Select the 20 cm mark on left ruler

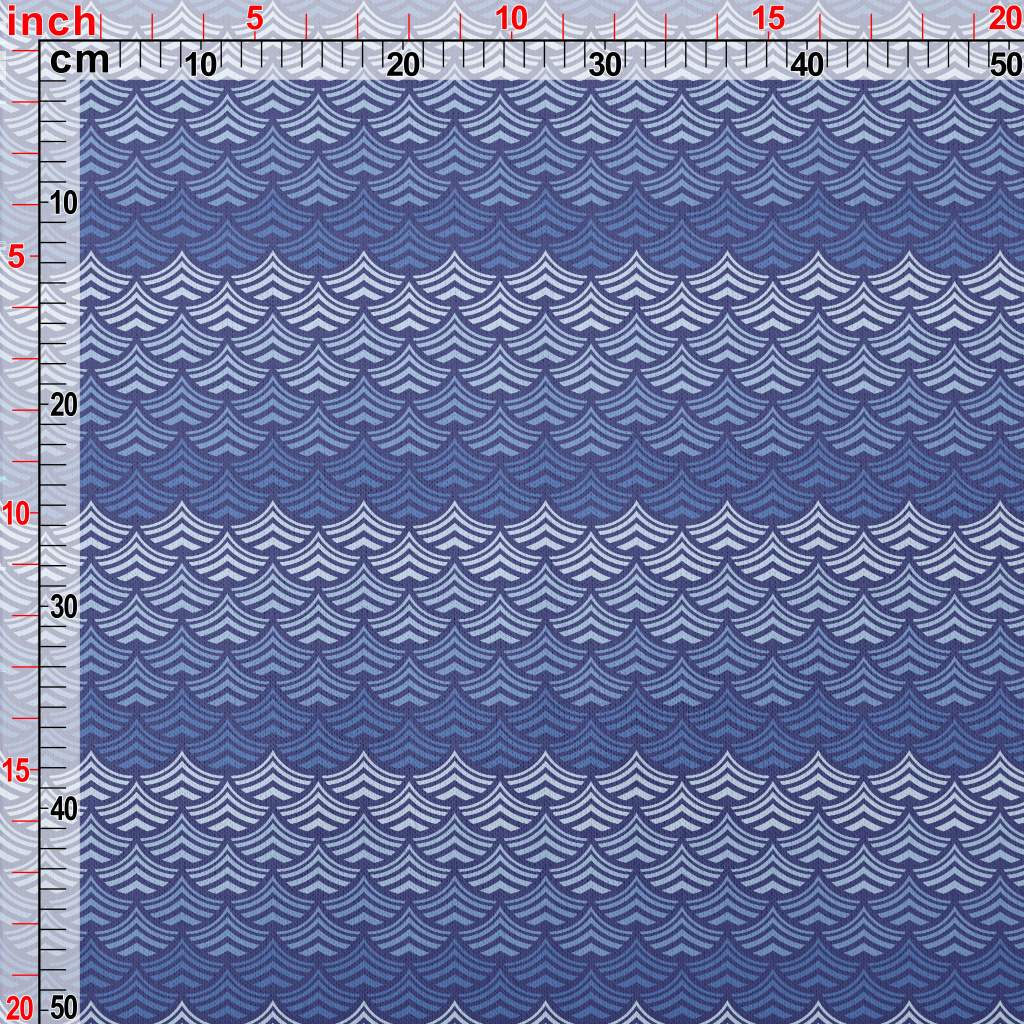point(63,405)
